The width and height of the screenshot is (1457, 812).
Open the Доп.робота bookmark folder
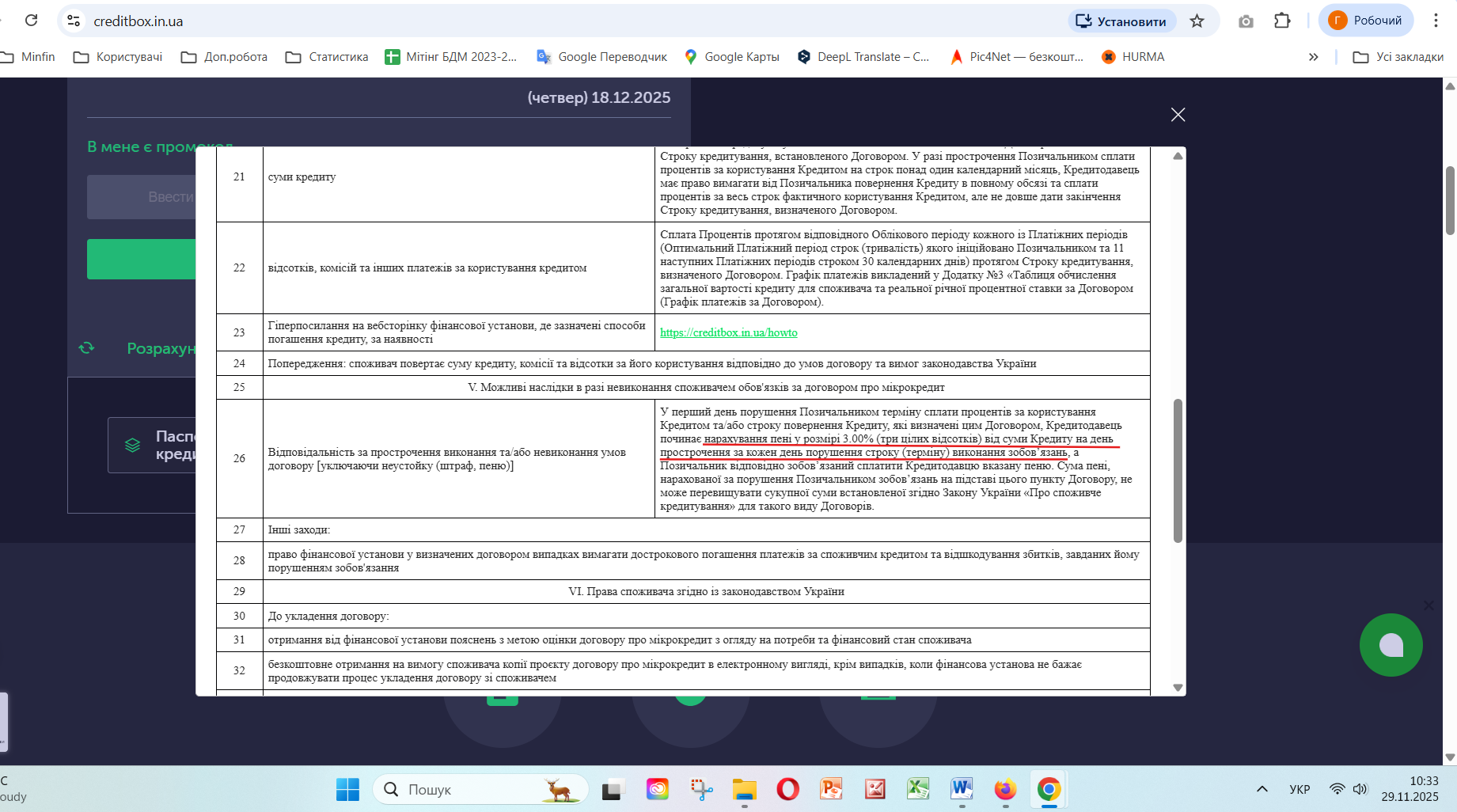coord(225,57)
